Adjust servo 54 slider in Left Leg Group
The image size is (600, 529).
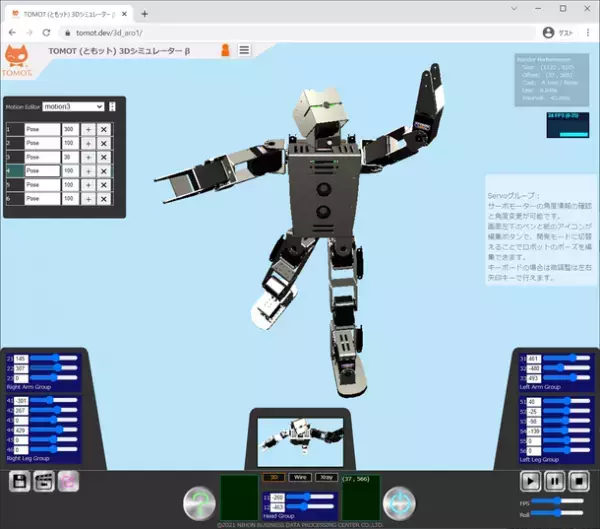coord(567,431)
